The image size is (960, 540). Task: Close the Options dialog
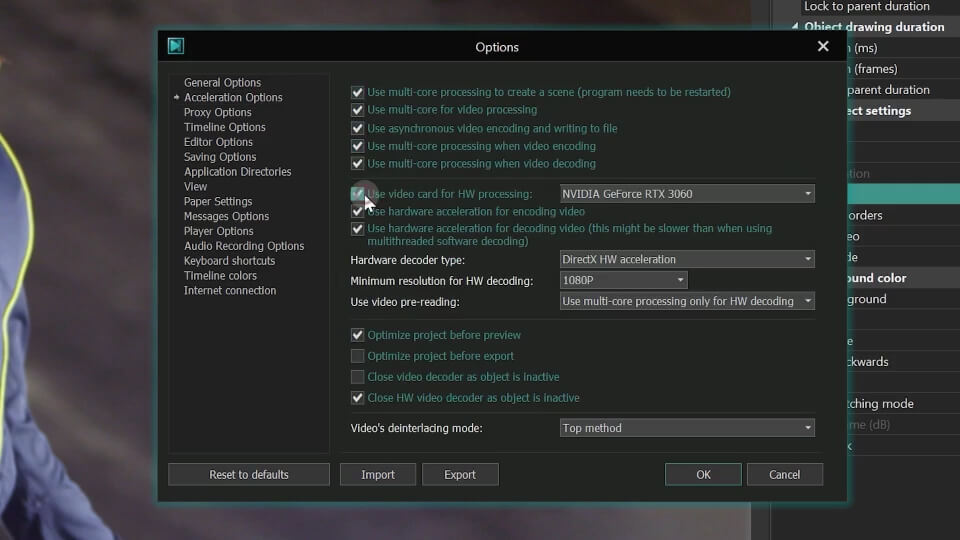pos(823,46)
